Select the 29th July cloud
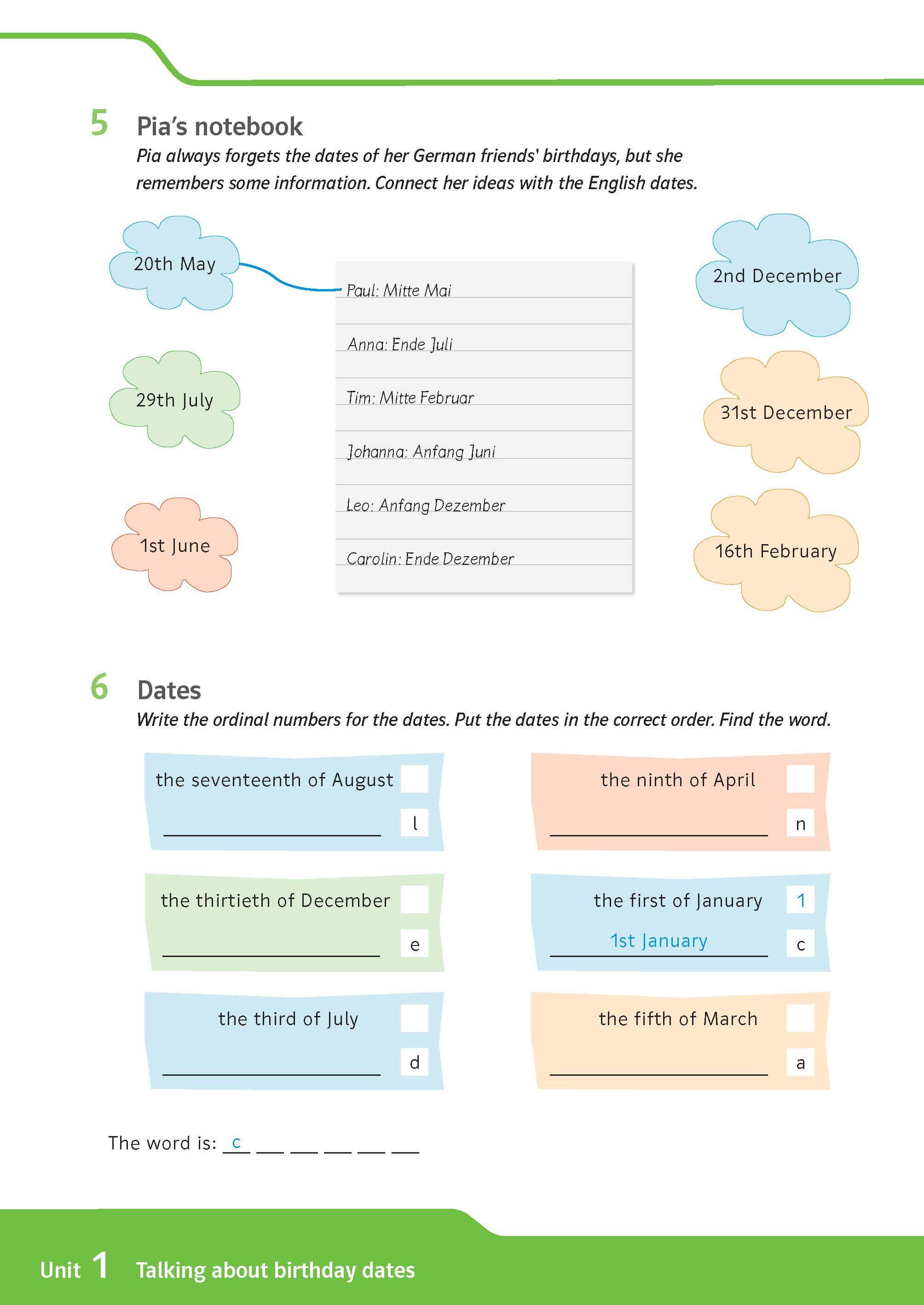 click(x=174, y=400)
